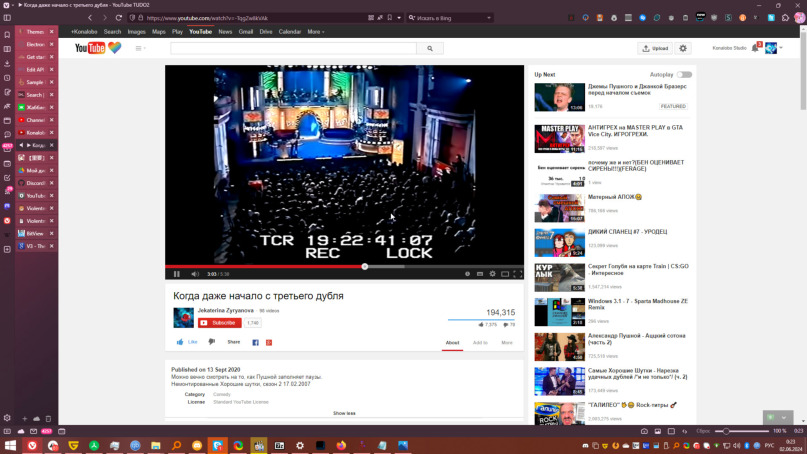
Task: Mute the video with speaker icon
Action: (x=195, y=274)
